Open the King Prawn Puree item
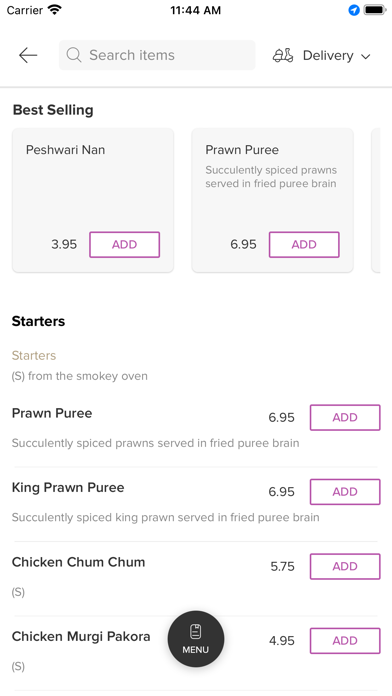 coord(68,487)
